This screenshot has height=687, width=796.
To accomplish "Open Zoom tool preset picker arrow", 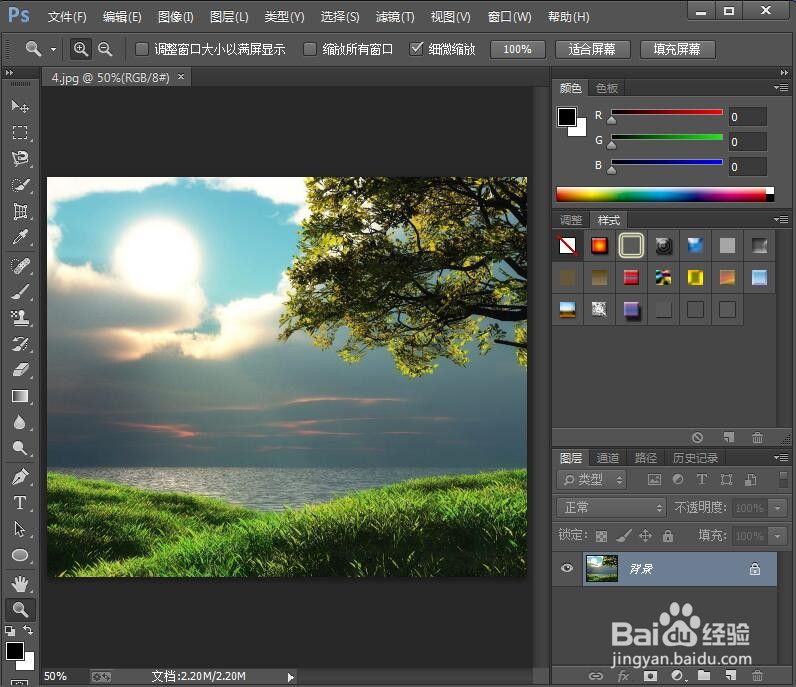I will click(53, 50).
